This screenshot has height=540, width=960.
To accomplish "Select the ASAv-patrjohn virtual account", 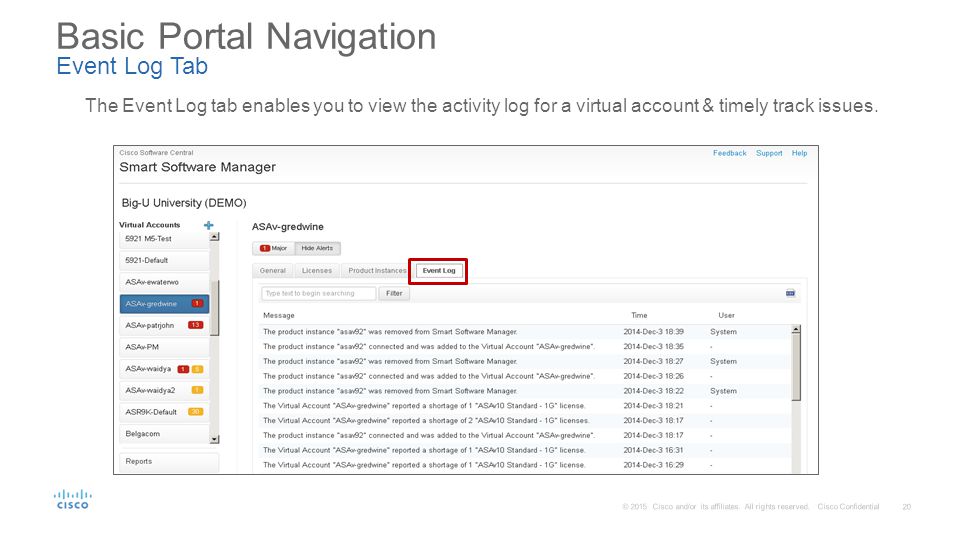I will click(x=164, y=325).
